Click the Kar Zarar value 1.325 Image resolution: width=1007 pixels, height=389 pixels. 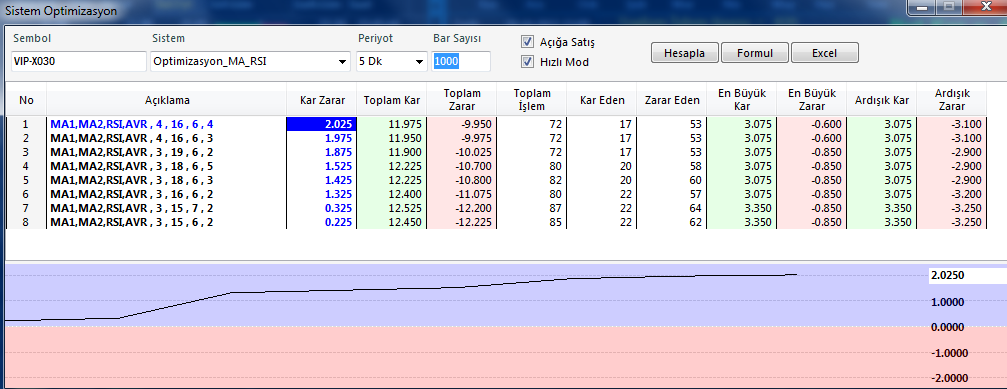[x=321, y=194]
